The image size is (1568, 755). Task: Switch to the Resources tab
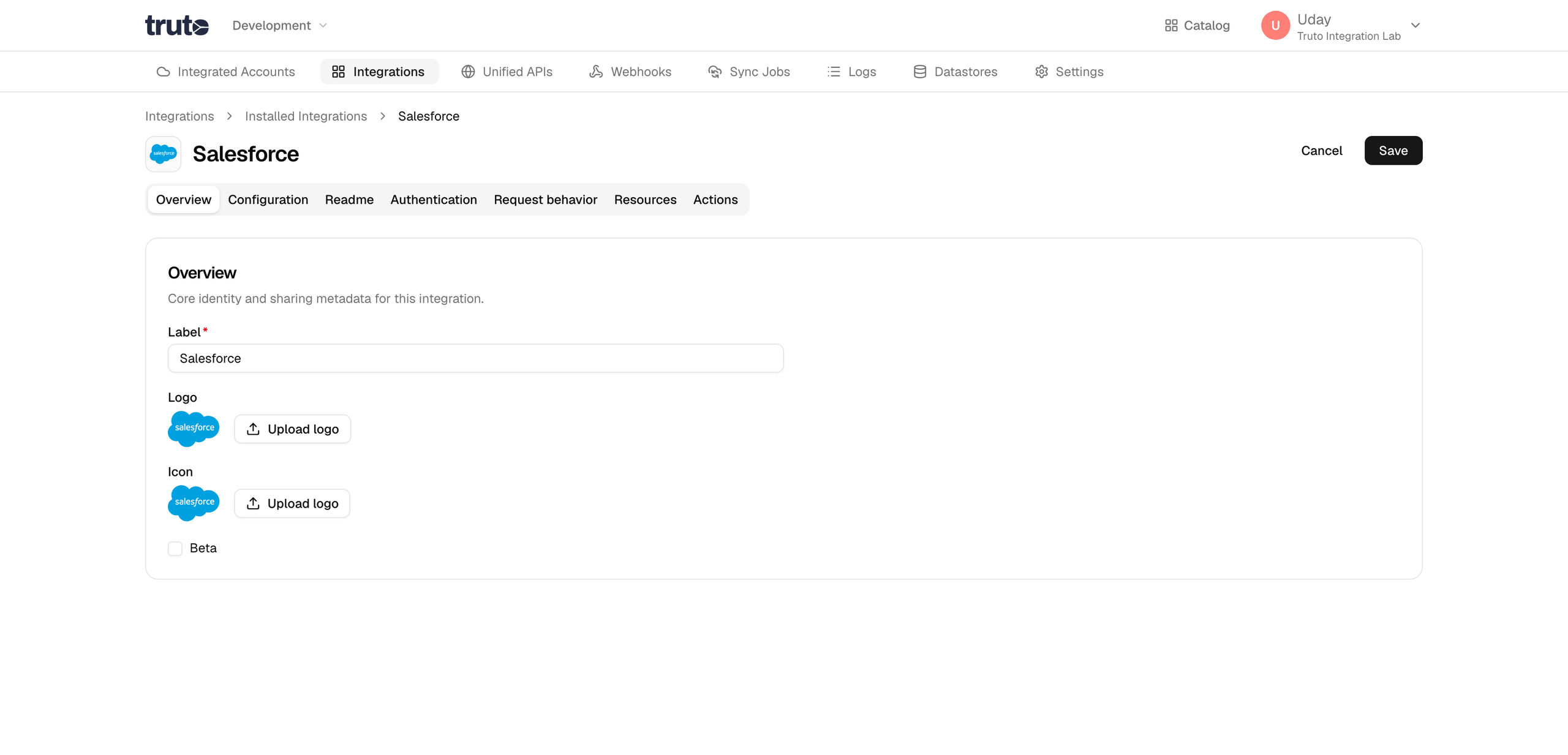(646, 200)
